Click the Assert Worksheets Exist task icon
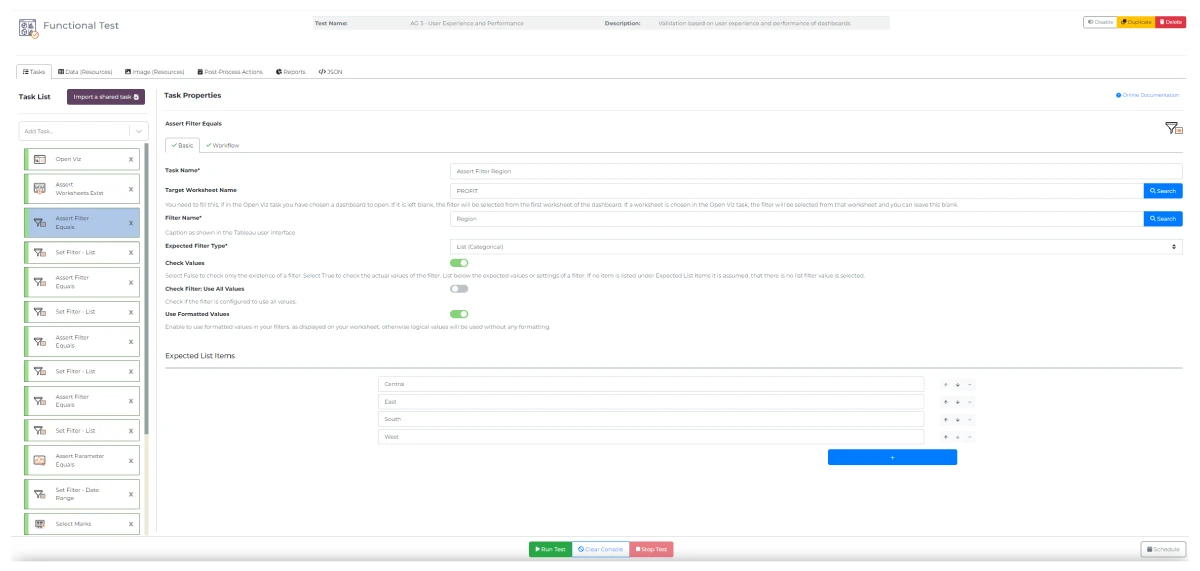This screenshot has width=1200, height=571. (40, 188)
